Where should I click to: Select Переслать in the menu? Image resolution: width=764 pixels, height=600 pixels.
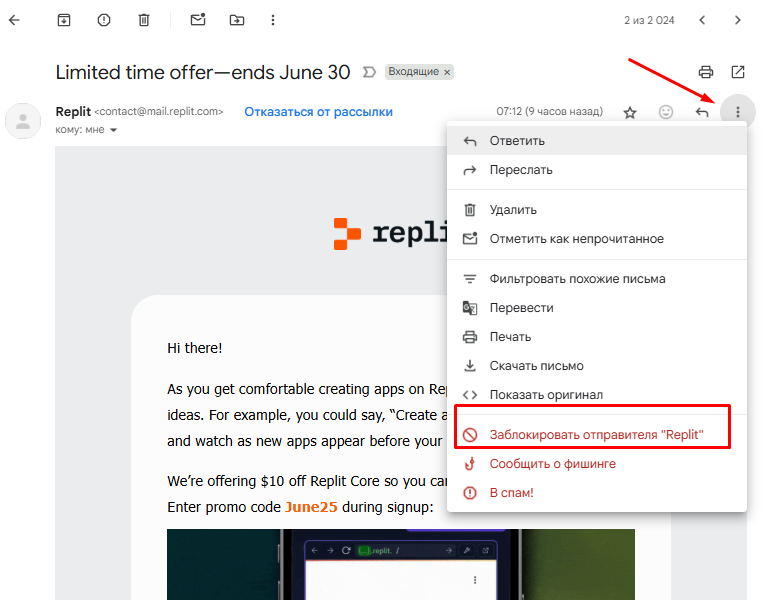pyautogui.click(x=597, y=170)
